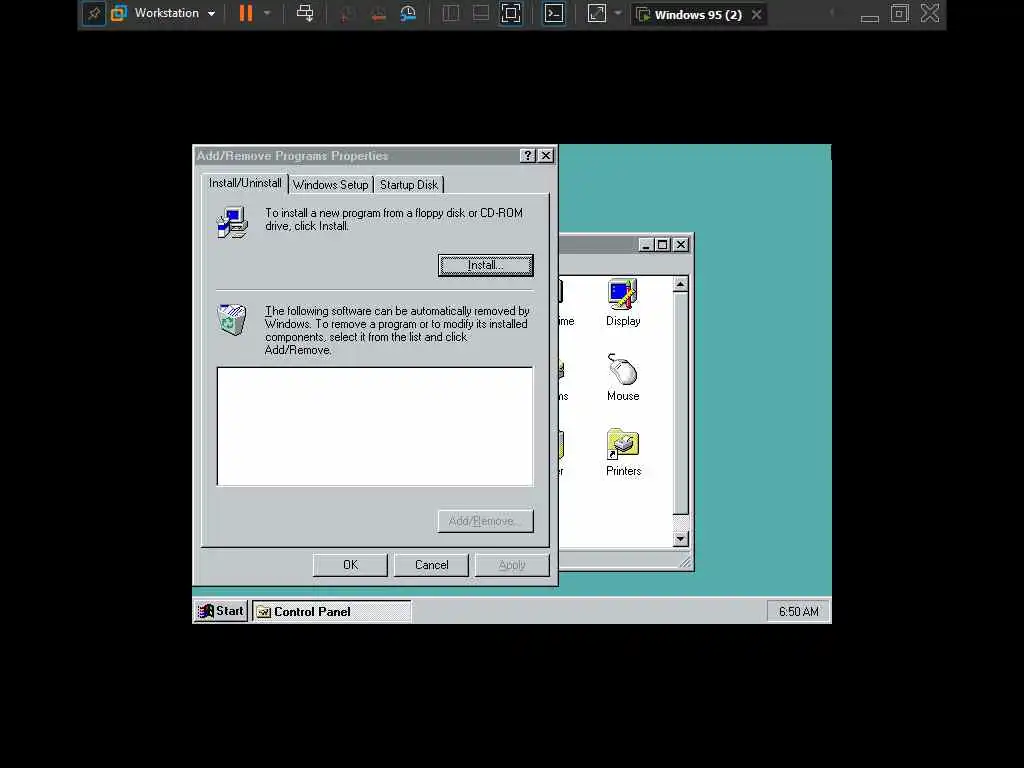1024x768 pixels.
Task: Expand the power options arrow beside pause
Action: point(267,13)
